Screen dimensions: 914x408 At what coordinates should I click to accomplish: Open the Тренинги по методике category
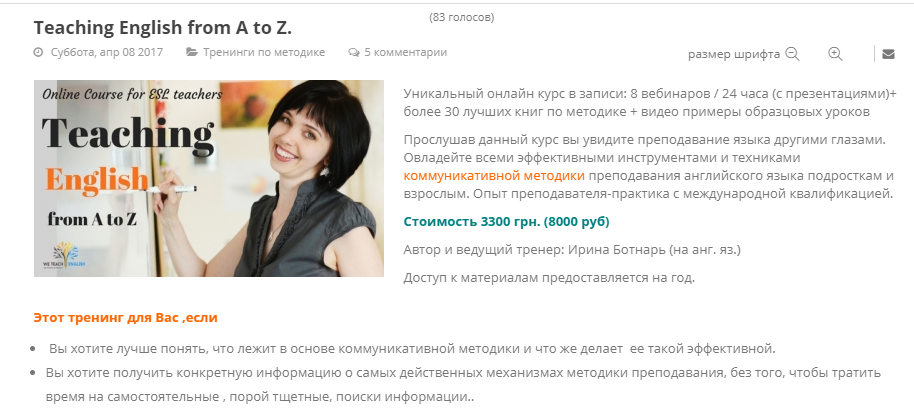(x=264, y=52)
